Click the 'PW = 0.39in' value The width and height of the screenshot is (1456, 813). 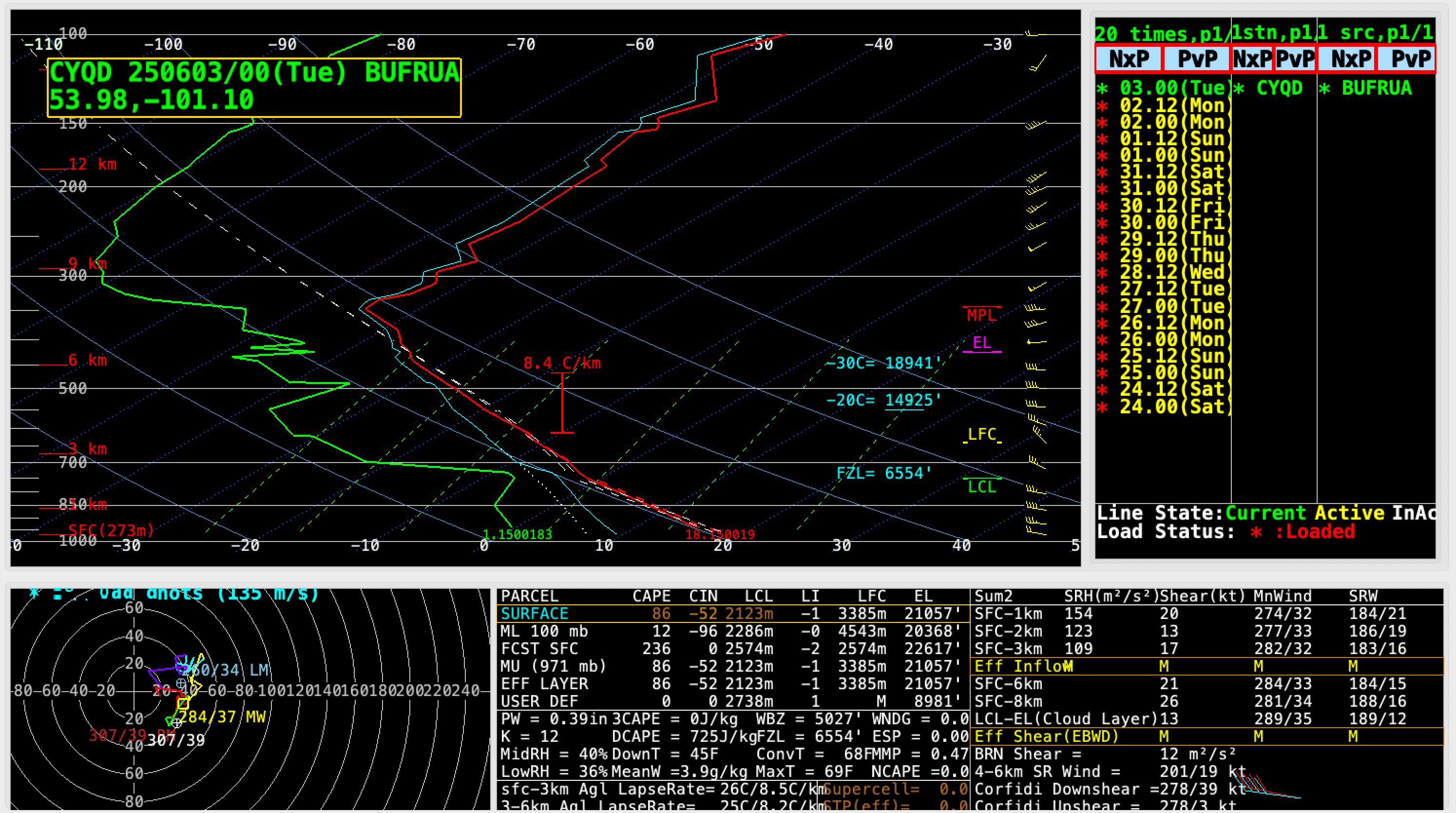click(x=554, y=718)
